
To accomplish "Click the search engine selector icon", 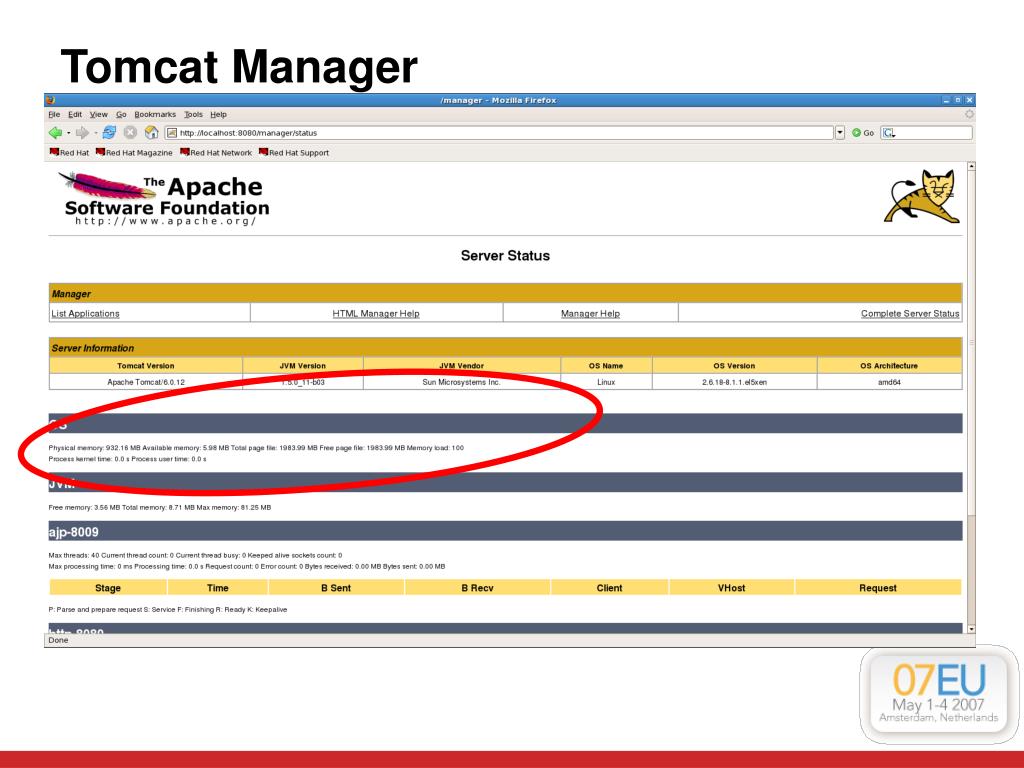I will click(889, 133).
